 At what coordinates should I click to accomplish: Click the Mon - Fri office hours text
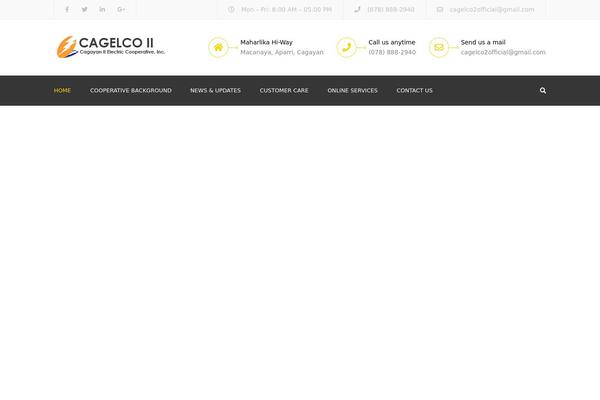pyautogui.click(x=287, y=10)
